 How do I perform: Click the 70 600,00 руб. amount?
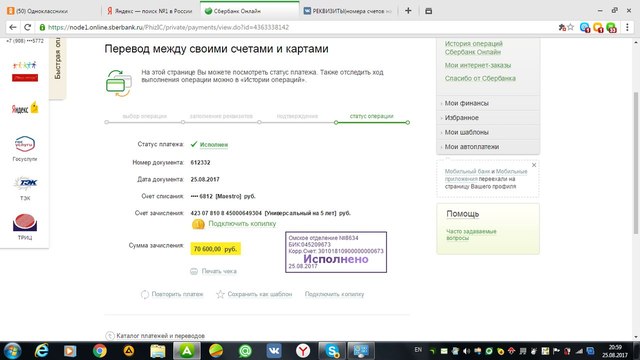click(x=216, y=249)
